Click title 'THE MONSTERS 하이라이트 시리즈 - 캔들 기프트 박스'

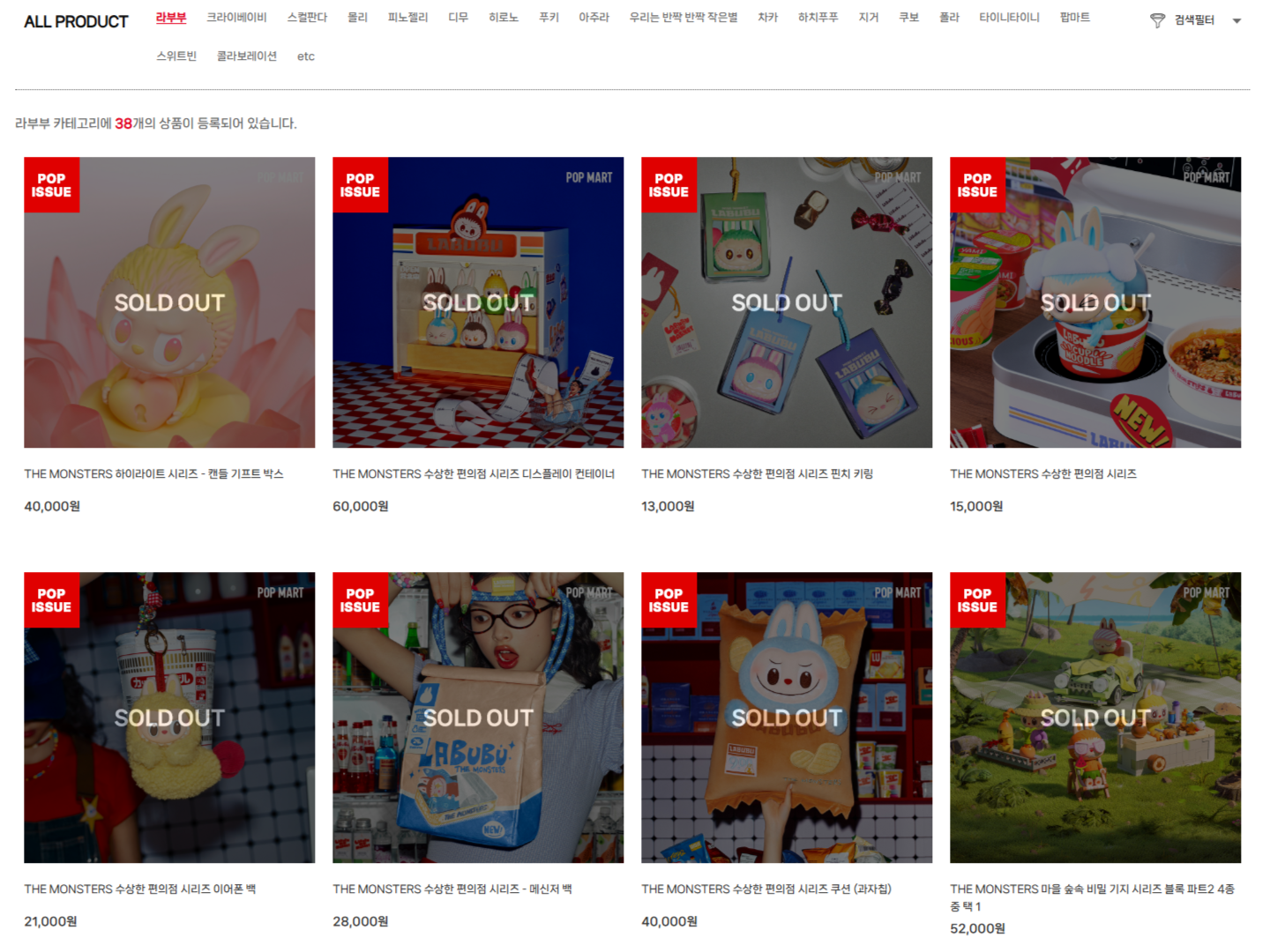point(153,474)
